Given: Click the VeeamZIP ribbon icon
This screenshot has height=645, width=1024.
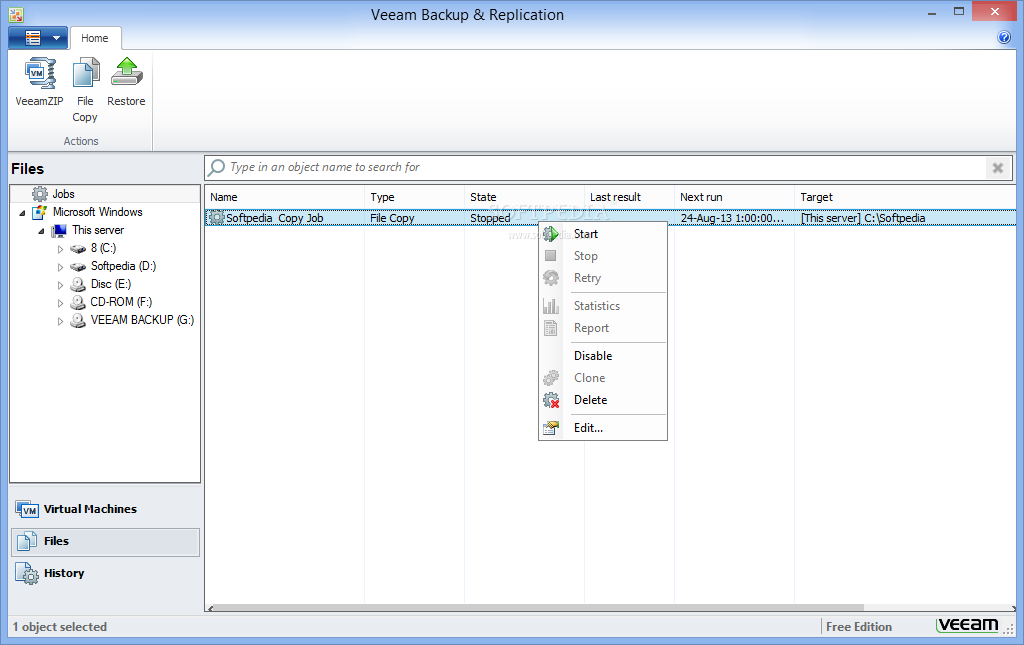Looking at the screenshot, I should [39, 73].
